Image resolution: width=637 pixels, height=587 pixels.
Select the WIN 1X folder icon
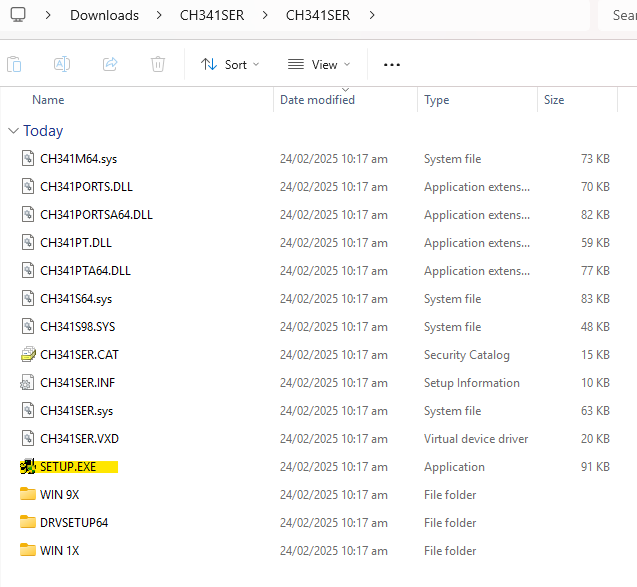coord(28,550)
